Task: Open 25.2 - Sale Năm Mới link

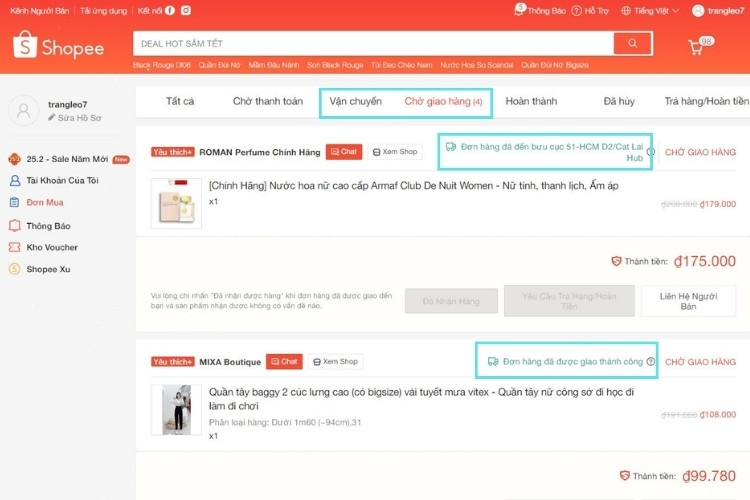Action: 67,159
